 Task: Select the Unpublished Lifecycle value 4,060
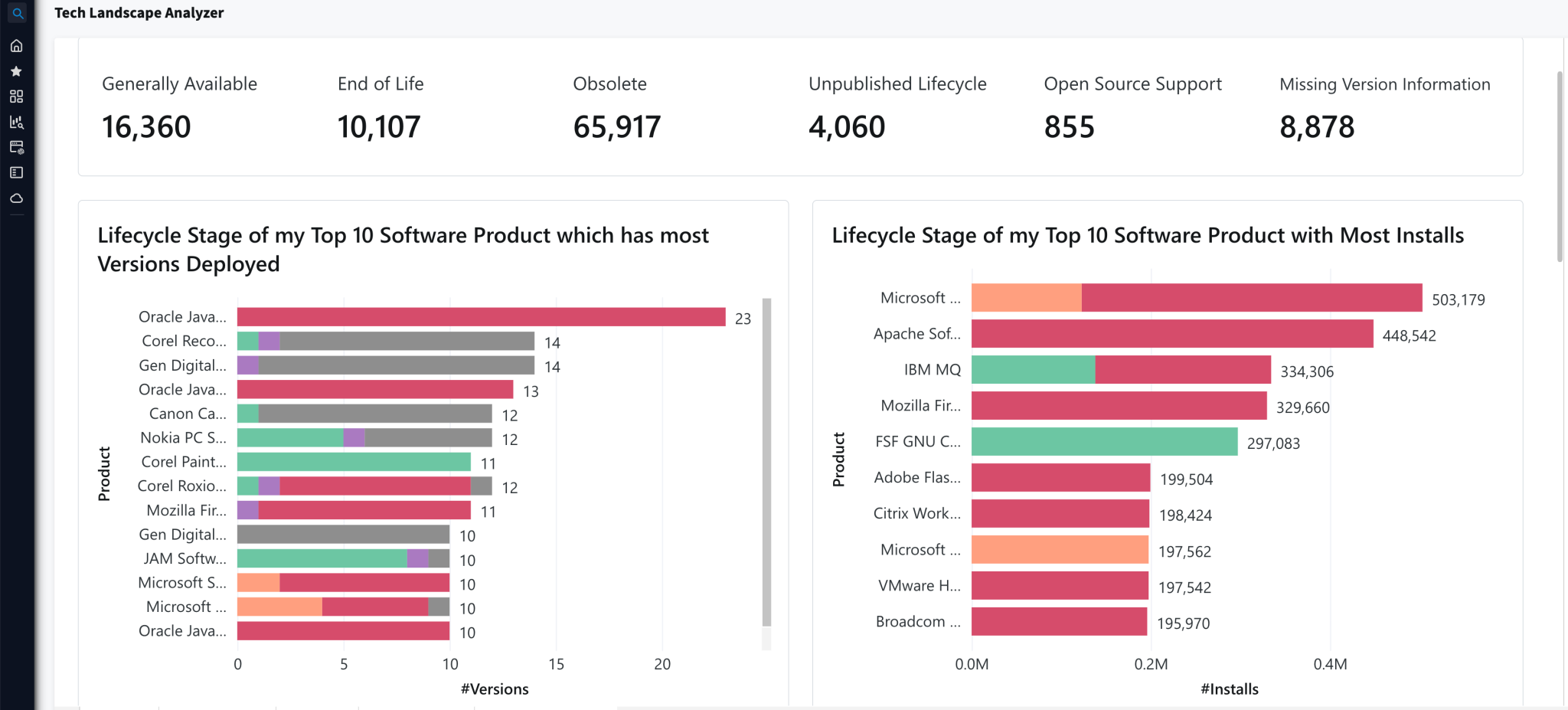847,127
